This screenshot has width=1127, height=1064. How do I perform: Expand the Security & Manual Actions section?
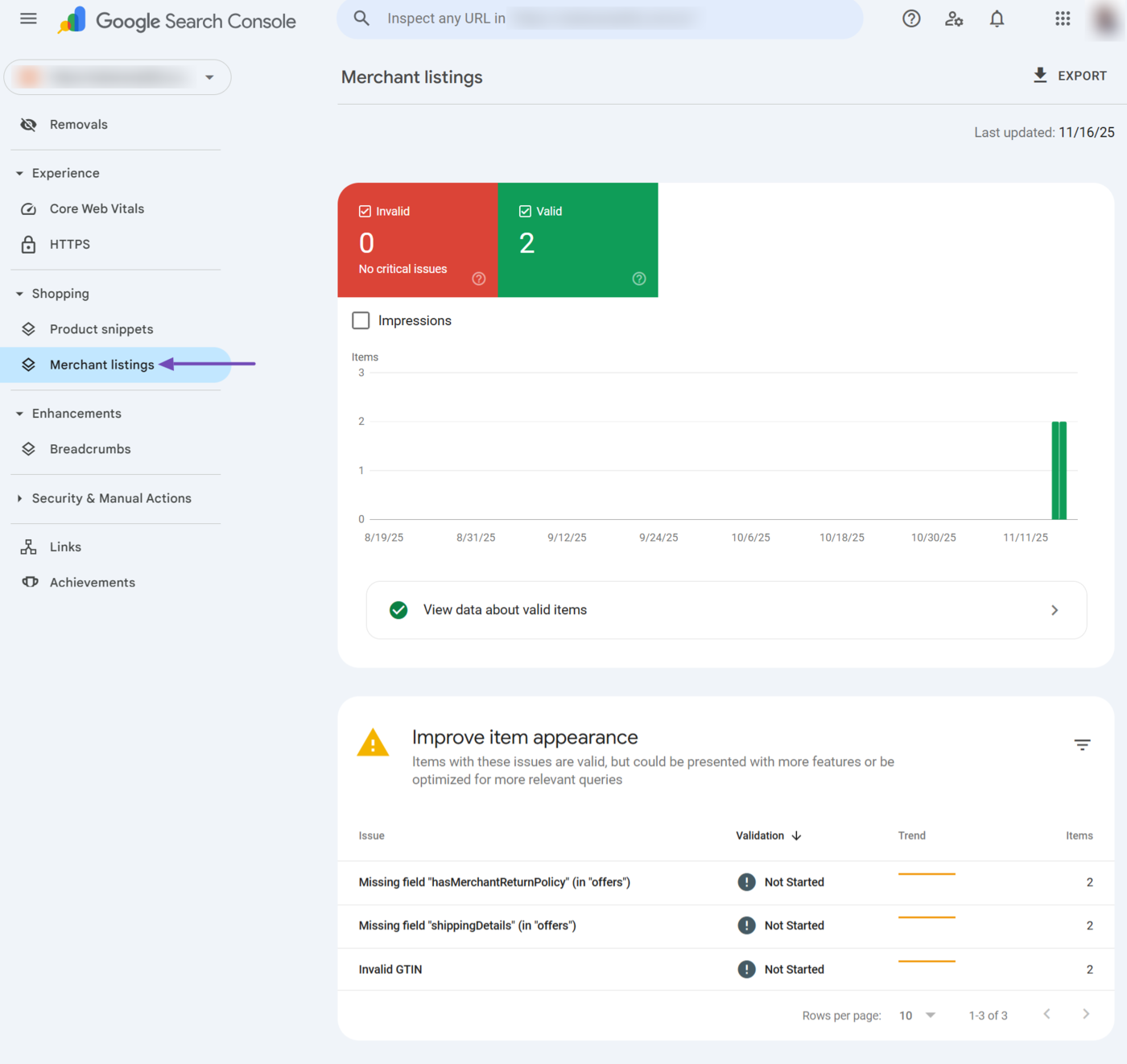click(x=112, y=498)
